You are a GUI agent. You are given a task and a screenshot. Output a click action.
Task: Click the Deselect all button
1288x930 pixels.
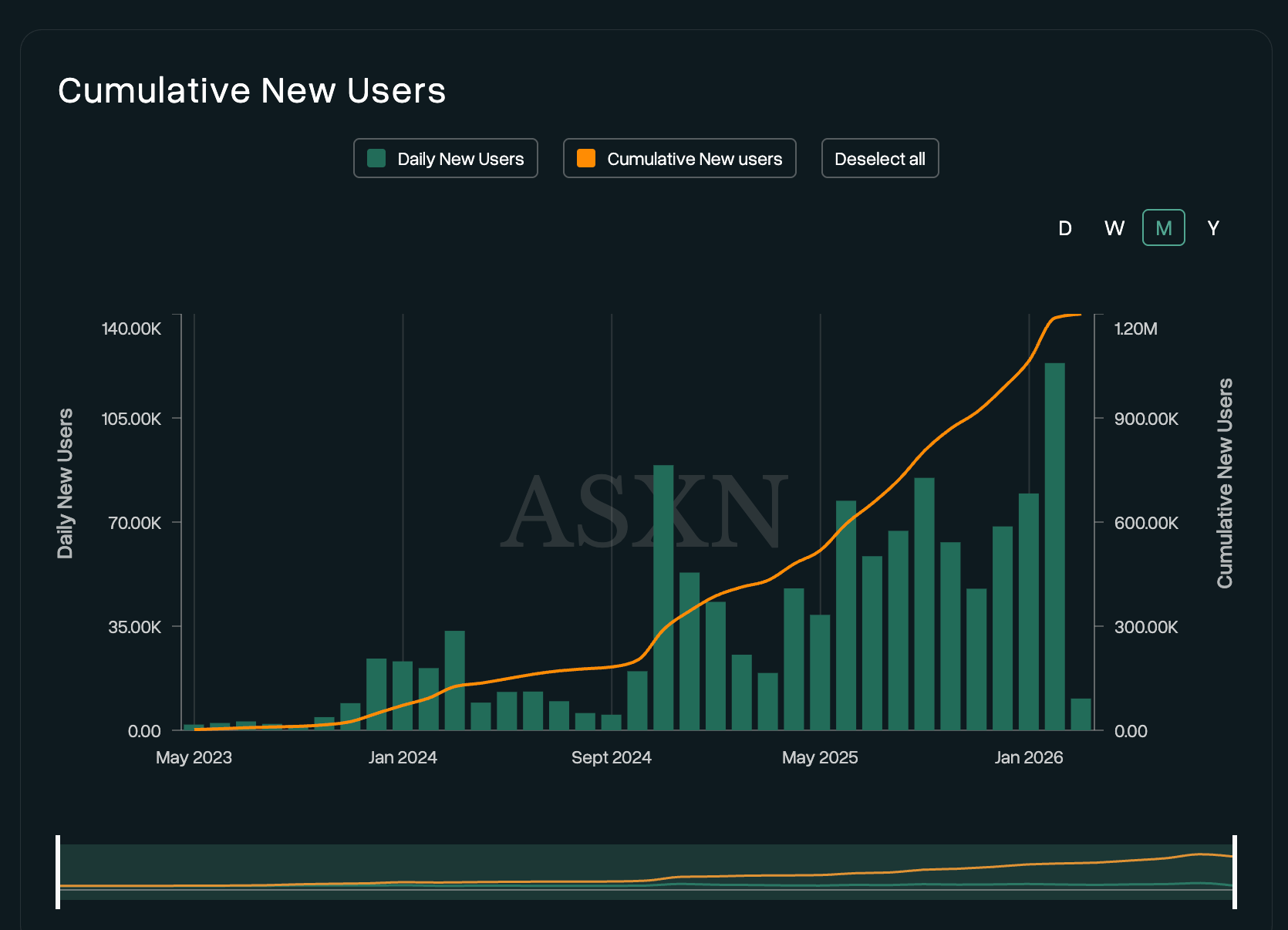tap(880, 158)
